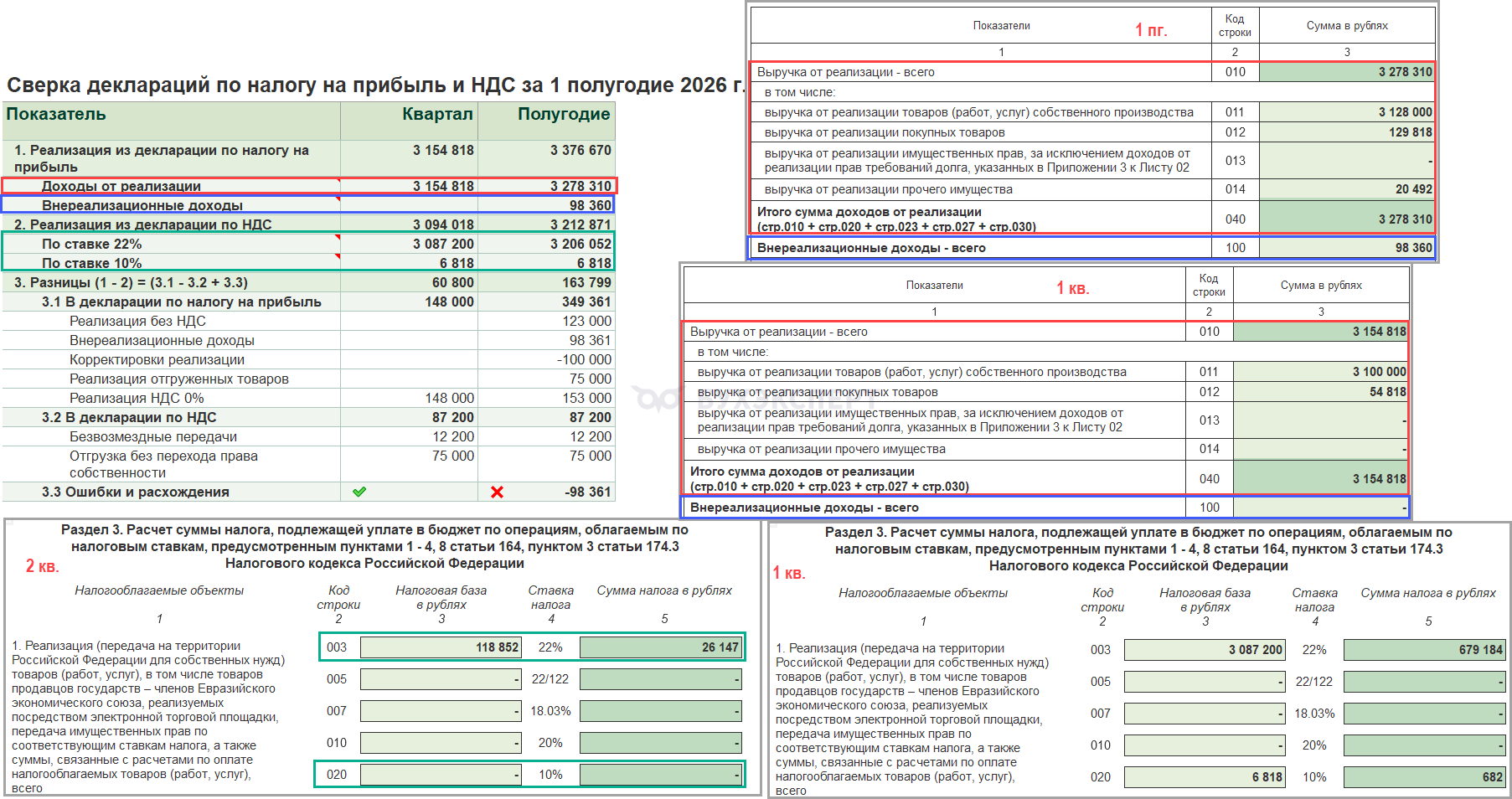Image resolution: width=1512 pixels, height=799 pixels.
Task: Click the red cross icon in row 3.3
Action: pyautogui.click(x=497, y=492)
